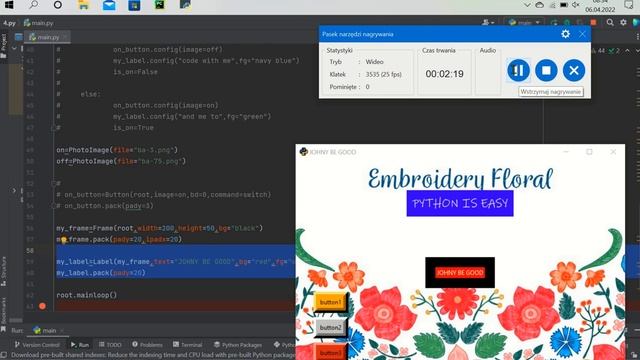Click the green debug bug icon in the toolbar

(x=567, y=22)
